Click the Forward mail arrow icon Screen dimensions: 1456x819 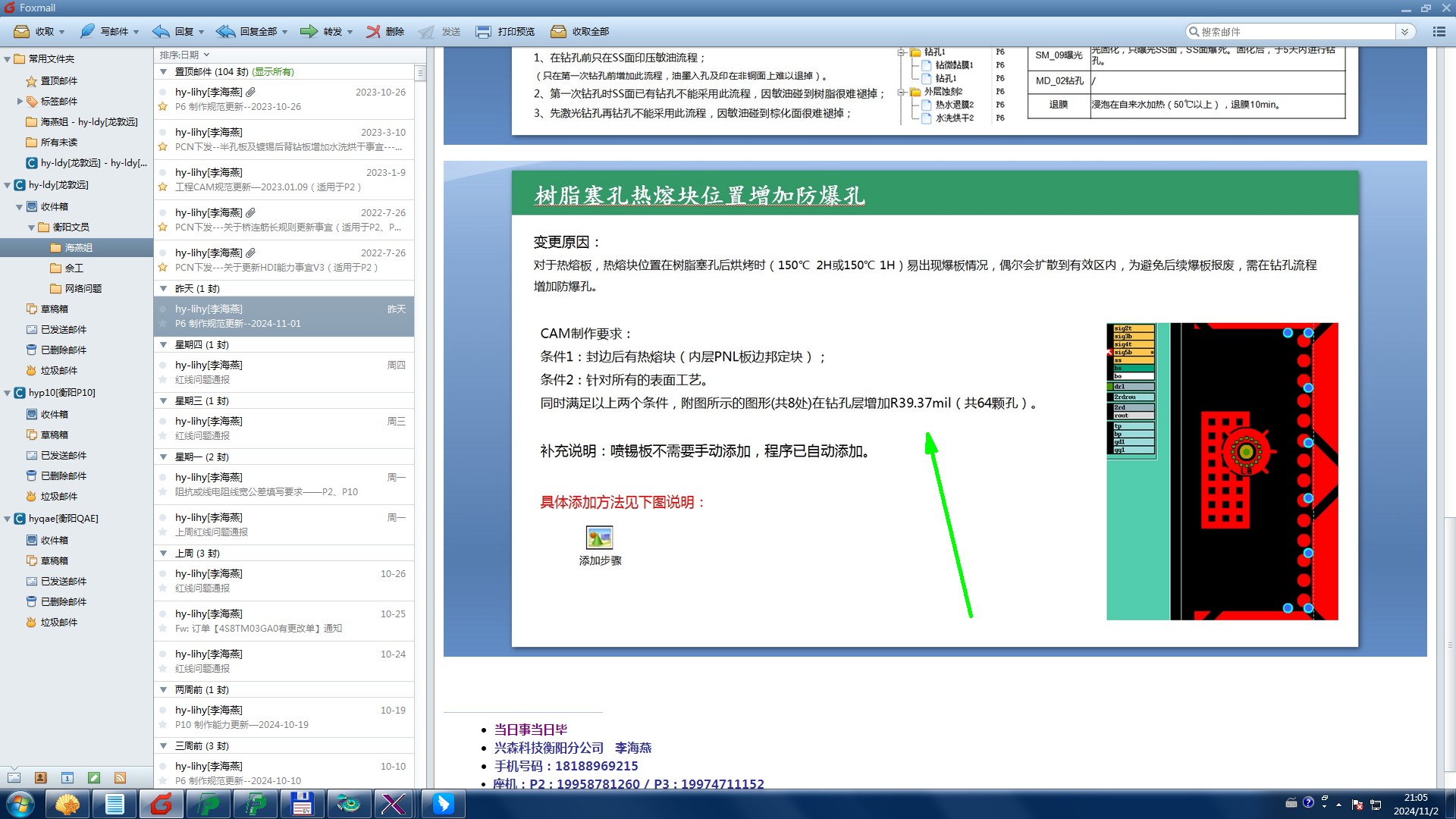(309, 32)
